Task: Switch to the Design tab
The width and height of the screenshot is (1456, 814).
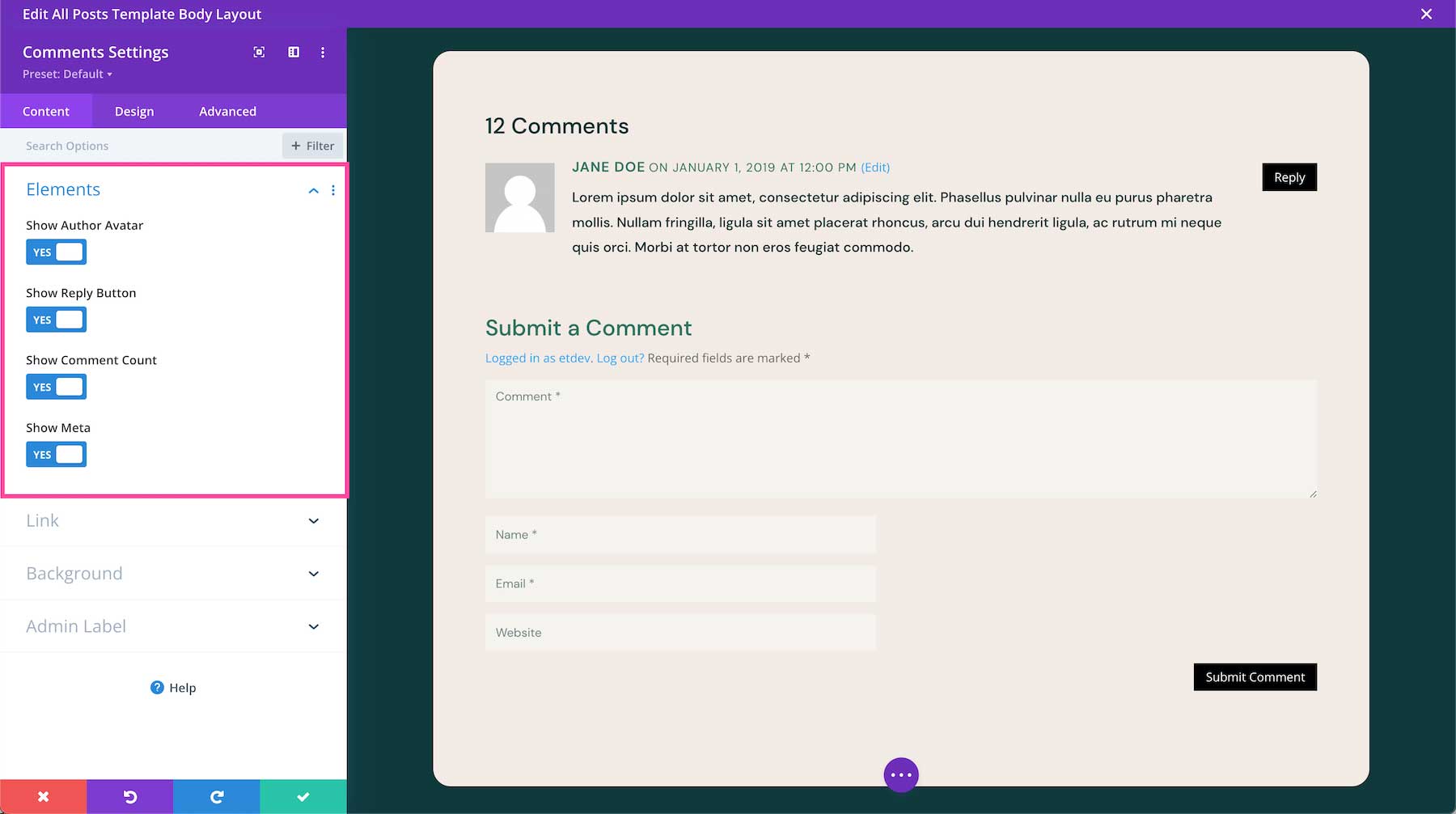Action: (133, 111)
